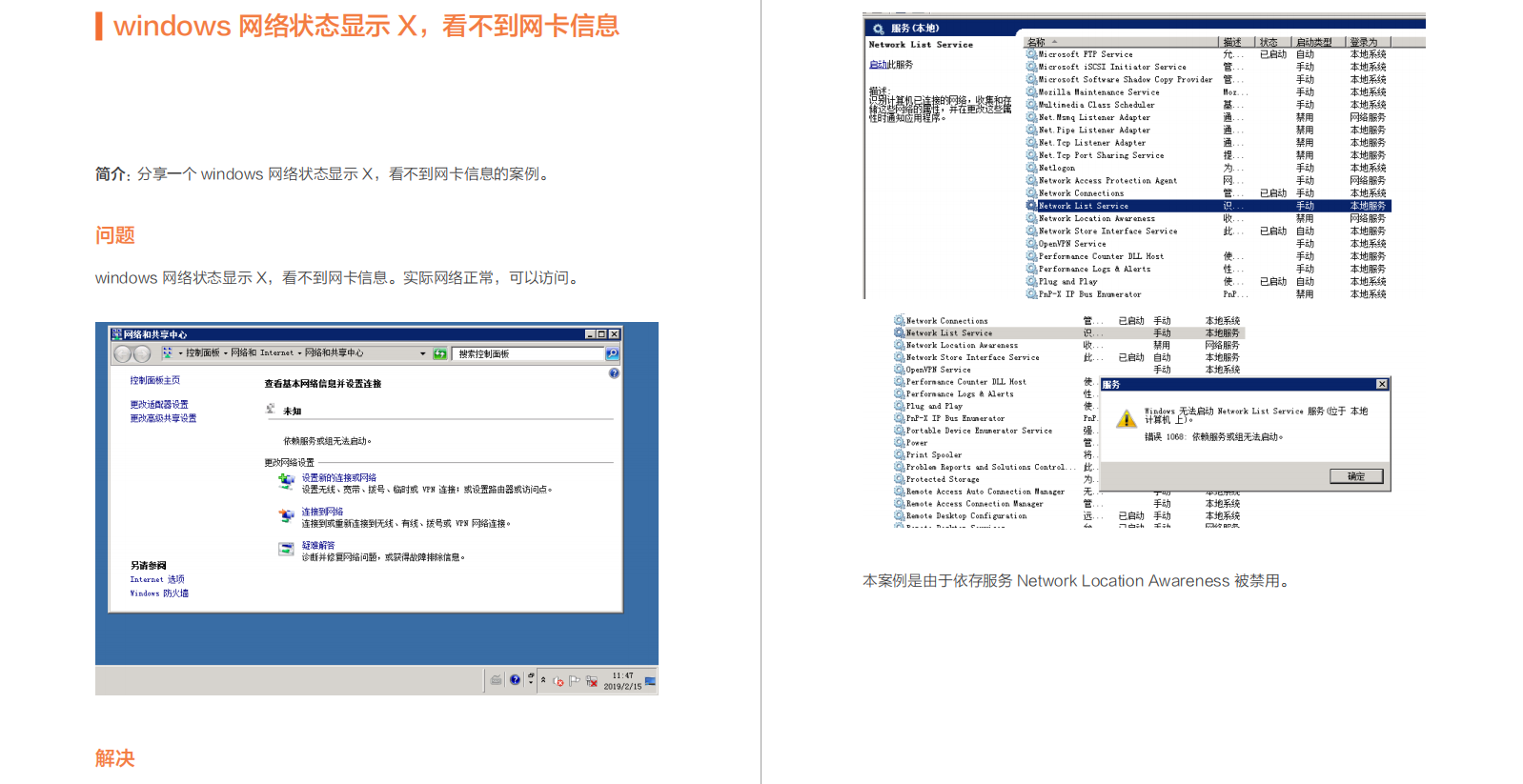Viewport: 1523px width, 784px height.
Task: Click the warning triangle icon in error dialog
Action: (x=1127, y=419)
